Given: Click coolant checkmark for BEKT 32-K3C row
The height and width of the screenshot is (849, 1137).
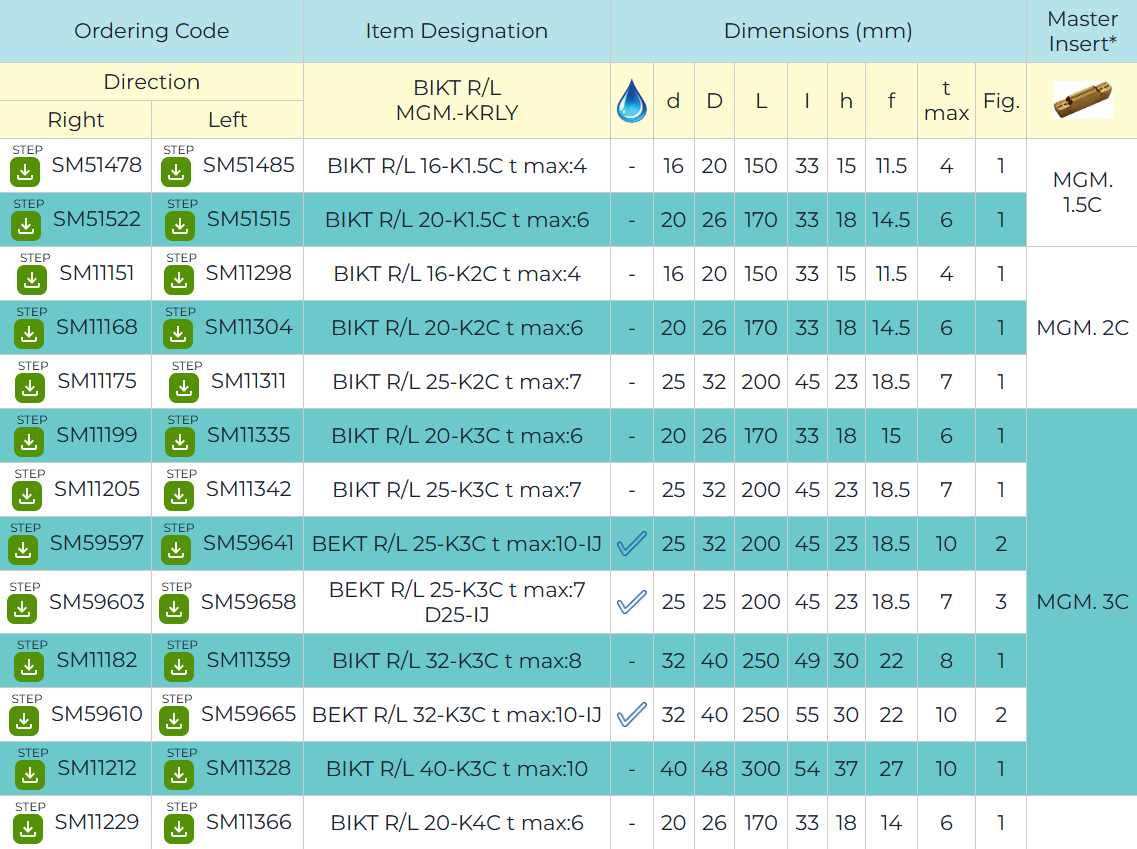Looking at the screenshot, I should point(631,715).
